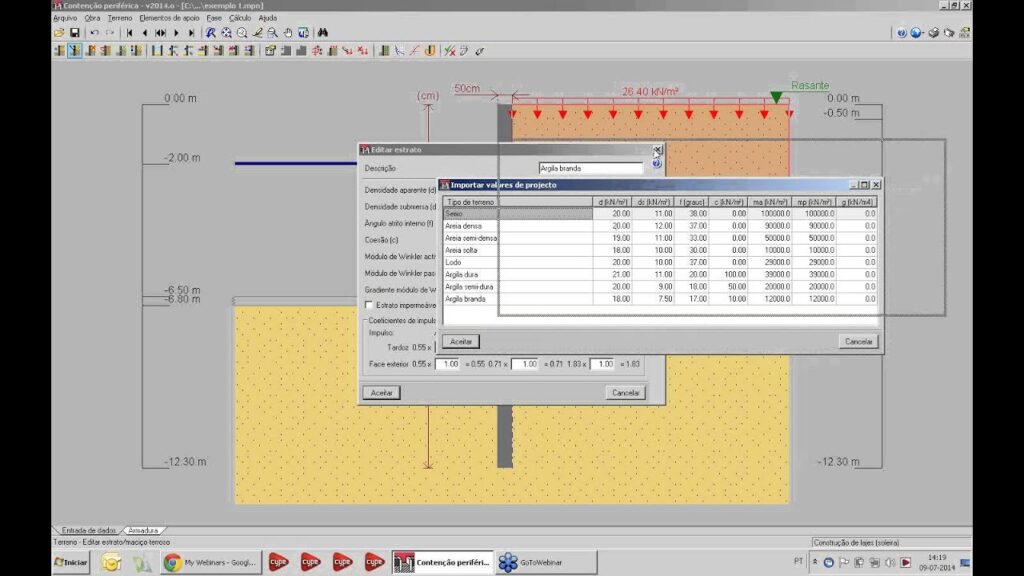This screenshot has width=1024, height=576.
Task: Go to the first phase arrow
Action: click(x=129, y=33)
